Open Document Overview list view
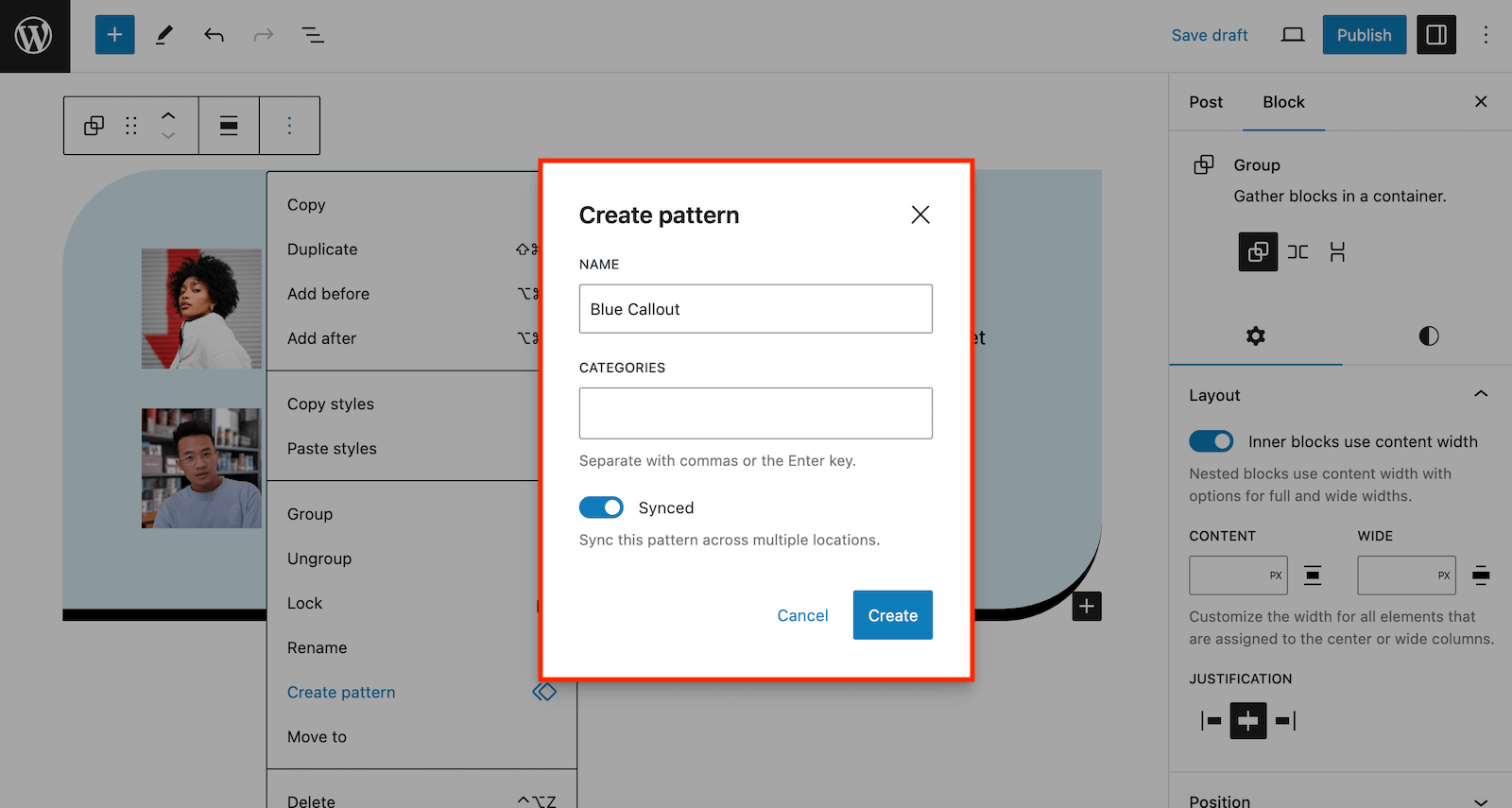The width and height of the screenshot is (1512, 808). click(x=313, y=35)
